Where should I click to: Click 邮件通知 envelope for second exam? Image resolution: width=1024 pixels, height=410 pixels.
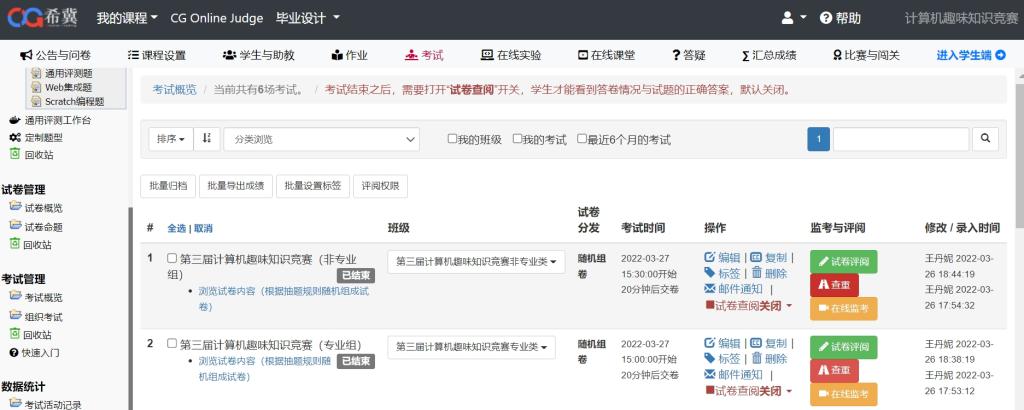[710, 374]
